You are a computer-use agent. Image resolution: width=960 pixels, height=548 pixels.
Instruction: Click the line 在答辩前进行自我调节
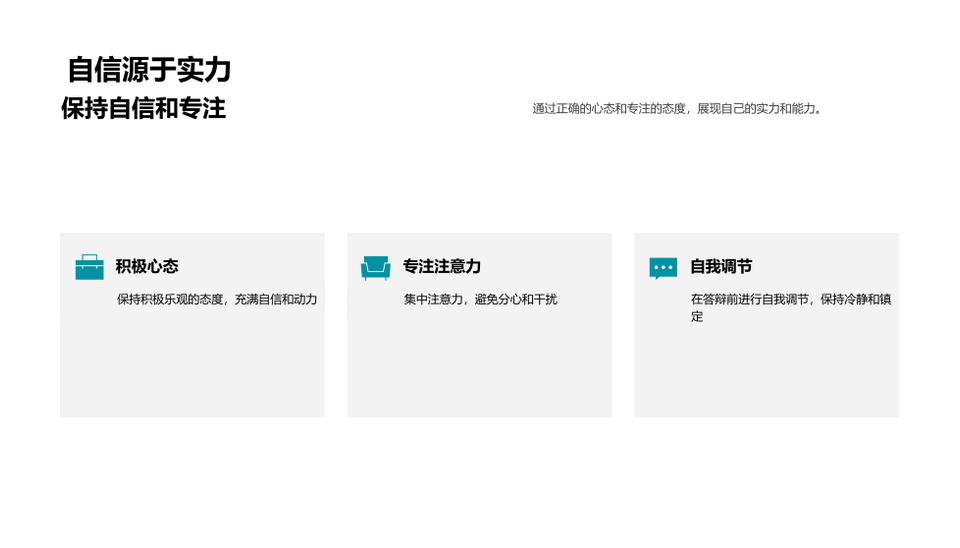750,299
